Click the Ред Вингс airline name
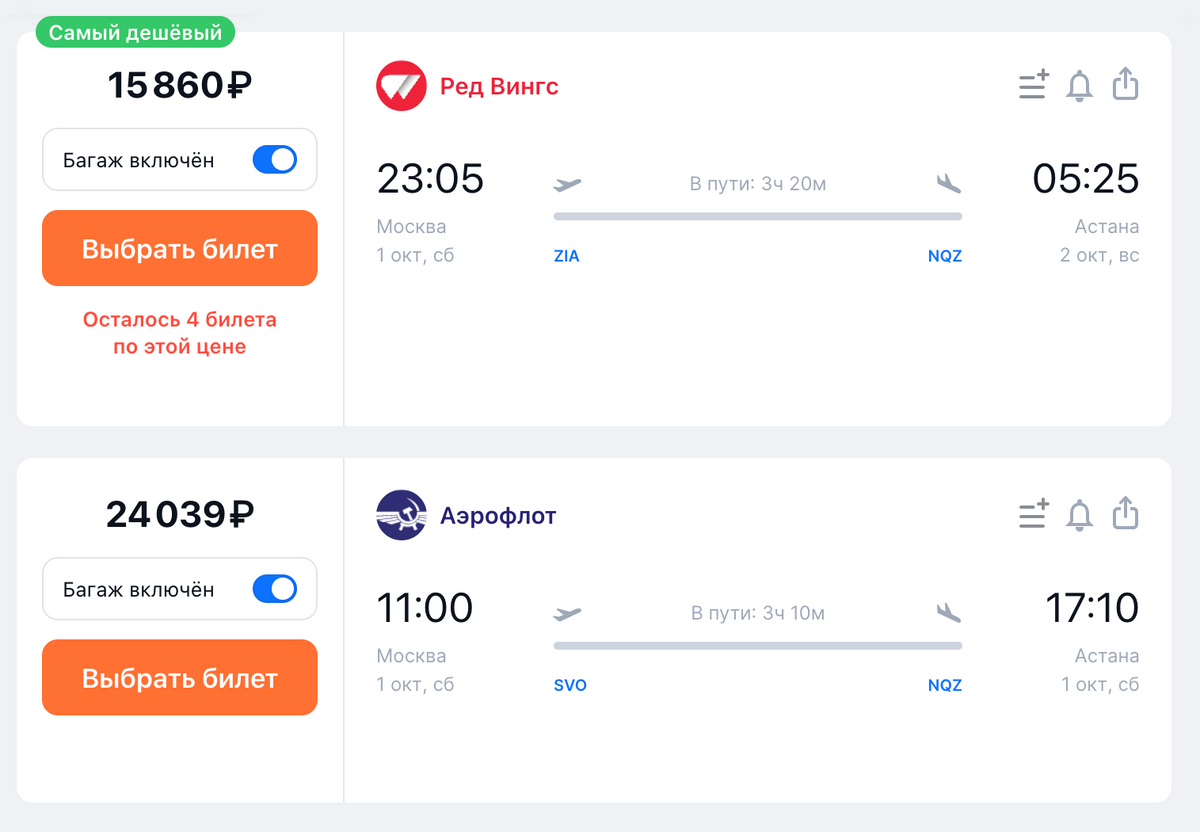The width and height of the screenshot is (1200, 832). pyautogui.click(x=499, y=87)
